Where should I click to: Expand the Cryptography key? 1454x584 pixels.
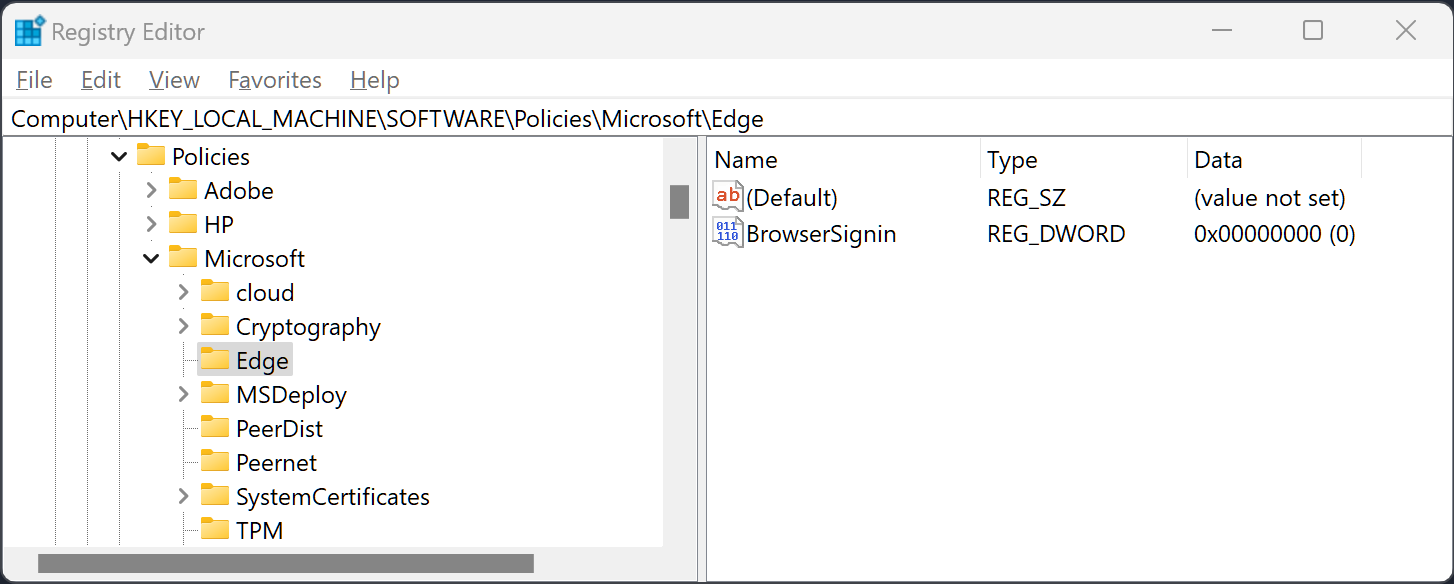tap(183, 326)
